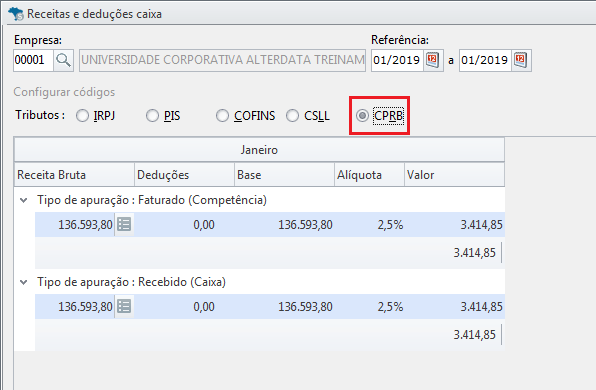Collapse the Recebido (Caixa) group
Viewport: 596px width, 390px height.
(x=24, y=282)
